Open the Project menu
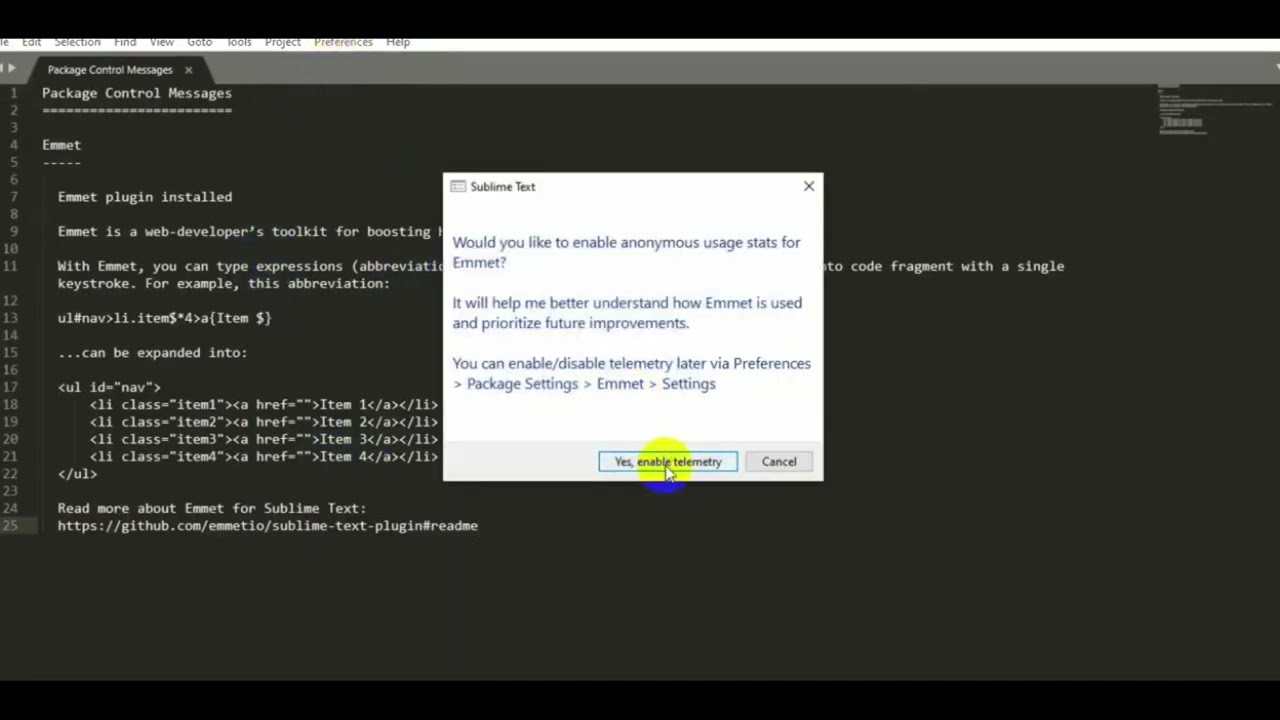Screen dimensions: 1280x720 pyautogui.click(x=283, y=42)
